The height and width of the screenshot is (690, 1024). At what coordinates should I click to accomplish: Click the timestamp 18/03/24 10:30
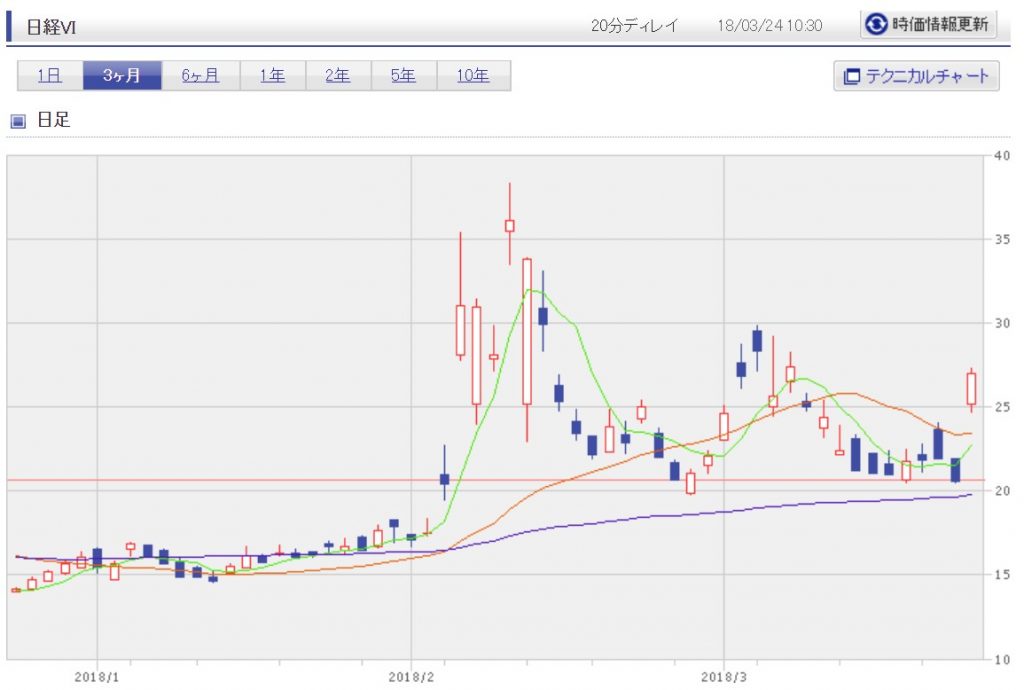[769, 25]
